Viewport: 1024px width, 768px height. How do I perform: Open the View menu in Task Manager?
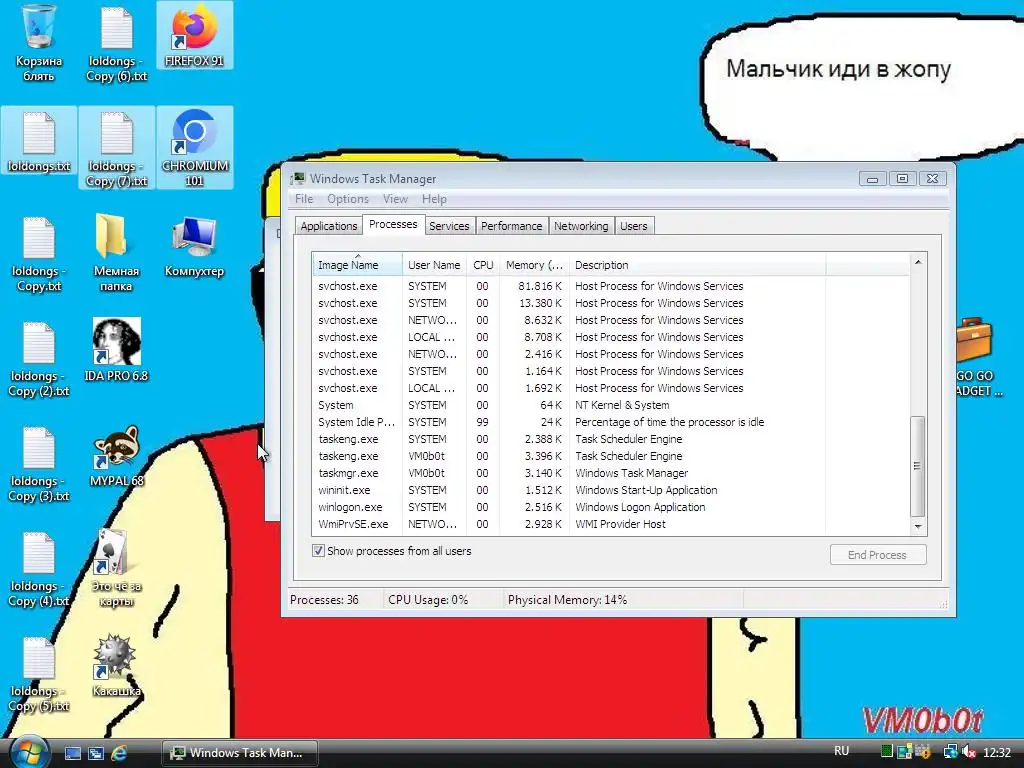pos(395,199)
